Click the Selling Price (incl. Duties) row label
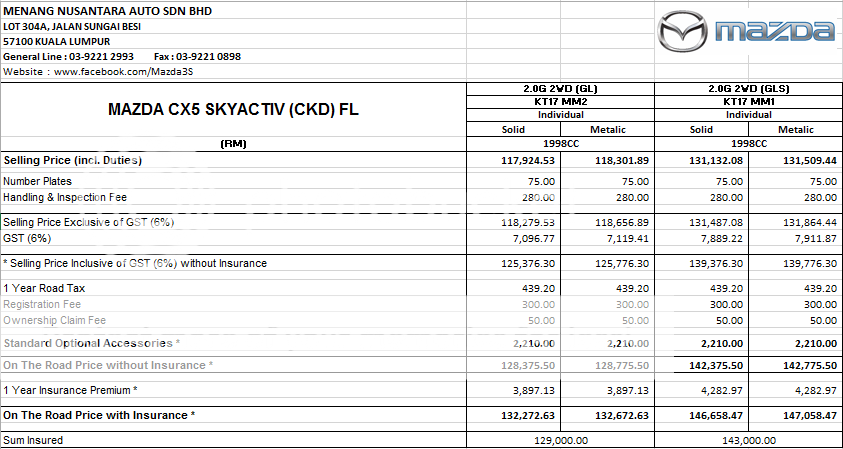843x449 pixels. coord(72,160)
